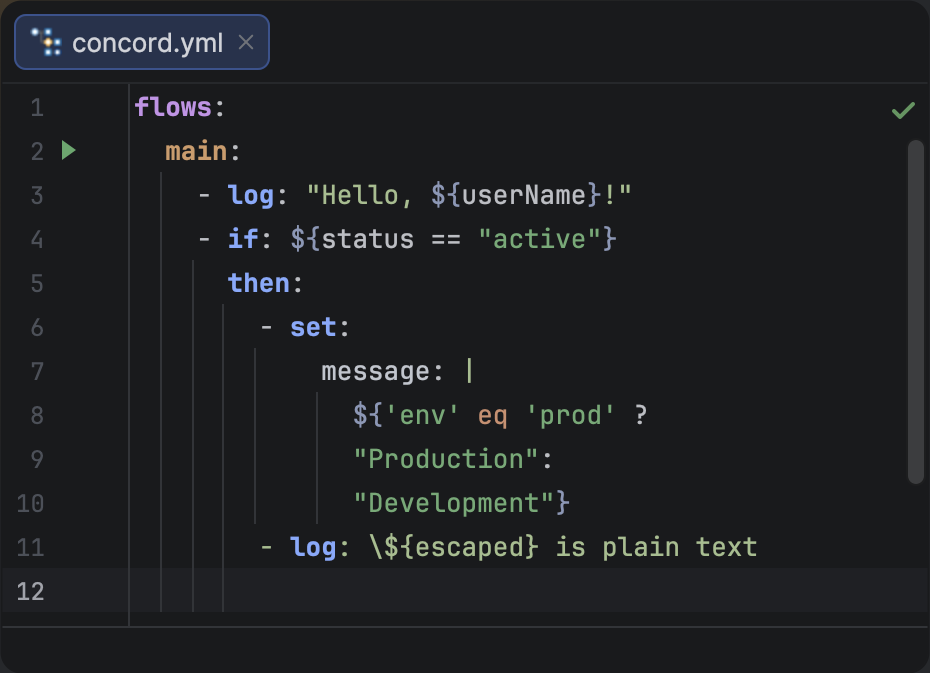Click the concord.yml file type icon
The height and width of the screenshot is (673, 930).
[x=46, y=42]
